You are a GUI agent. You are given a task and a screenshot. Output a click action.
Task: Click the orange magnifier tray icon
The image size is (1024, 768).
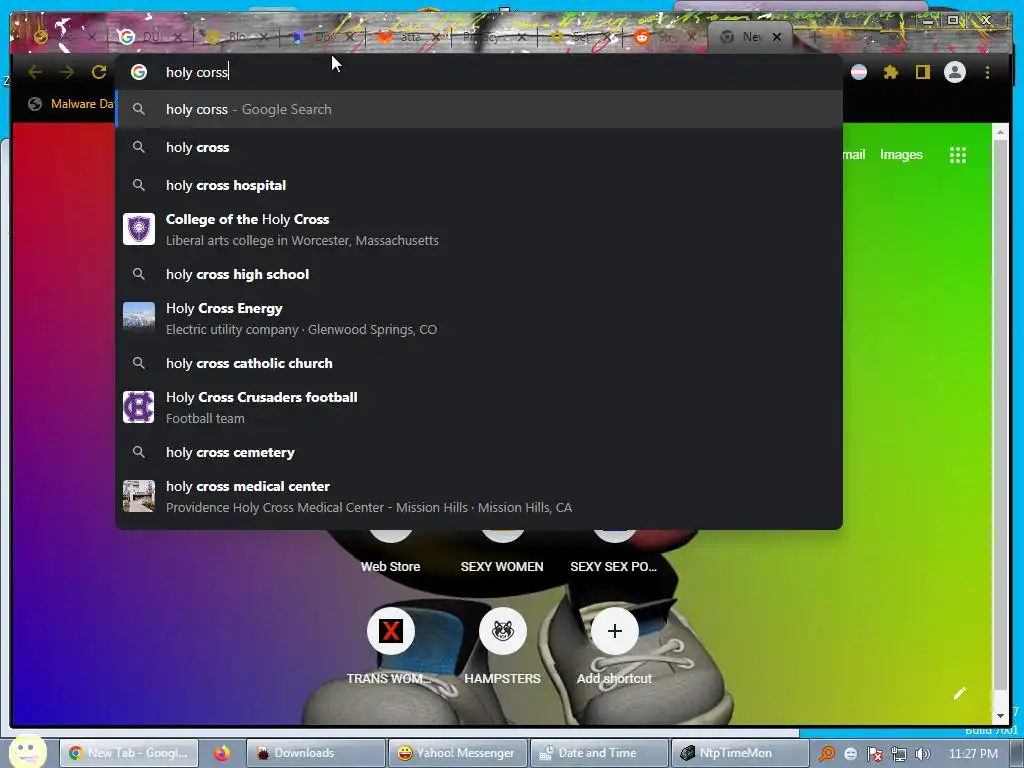(827, 754)
